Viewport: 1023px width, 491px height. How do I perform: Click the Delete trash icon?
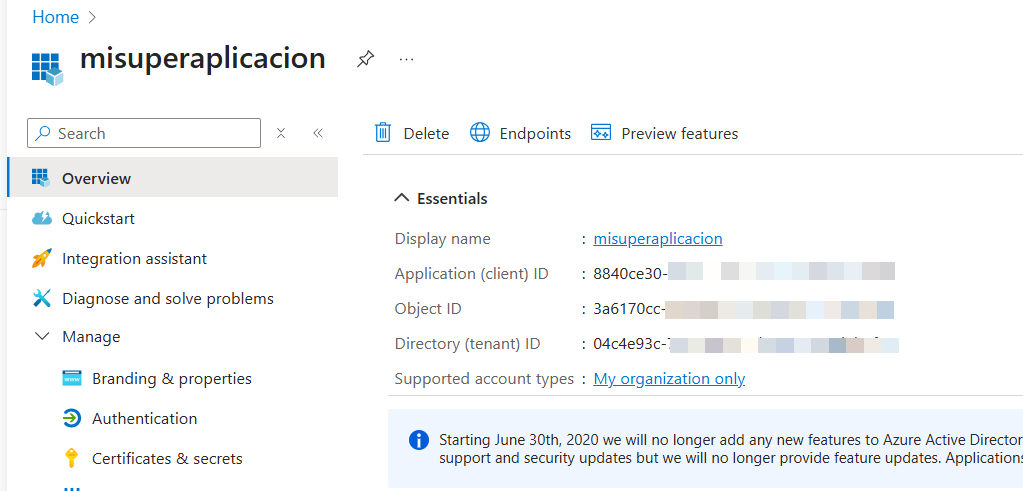click(382, 132)
